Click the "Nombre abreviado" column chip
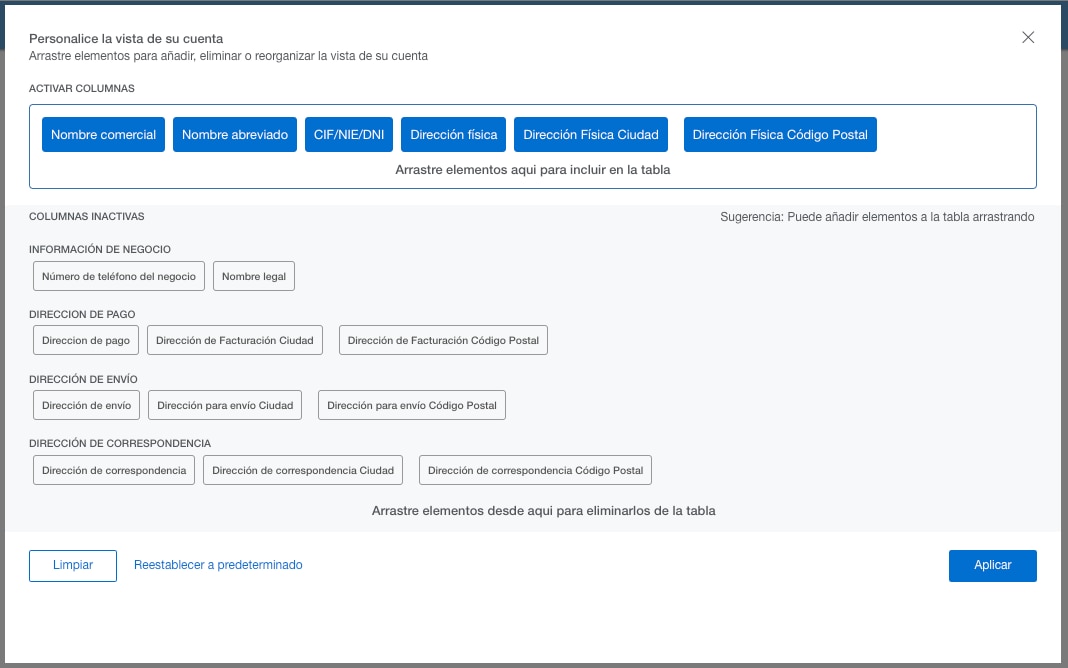 234,133
